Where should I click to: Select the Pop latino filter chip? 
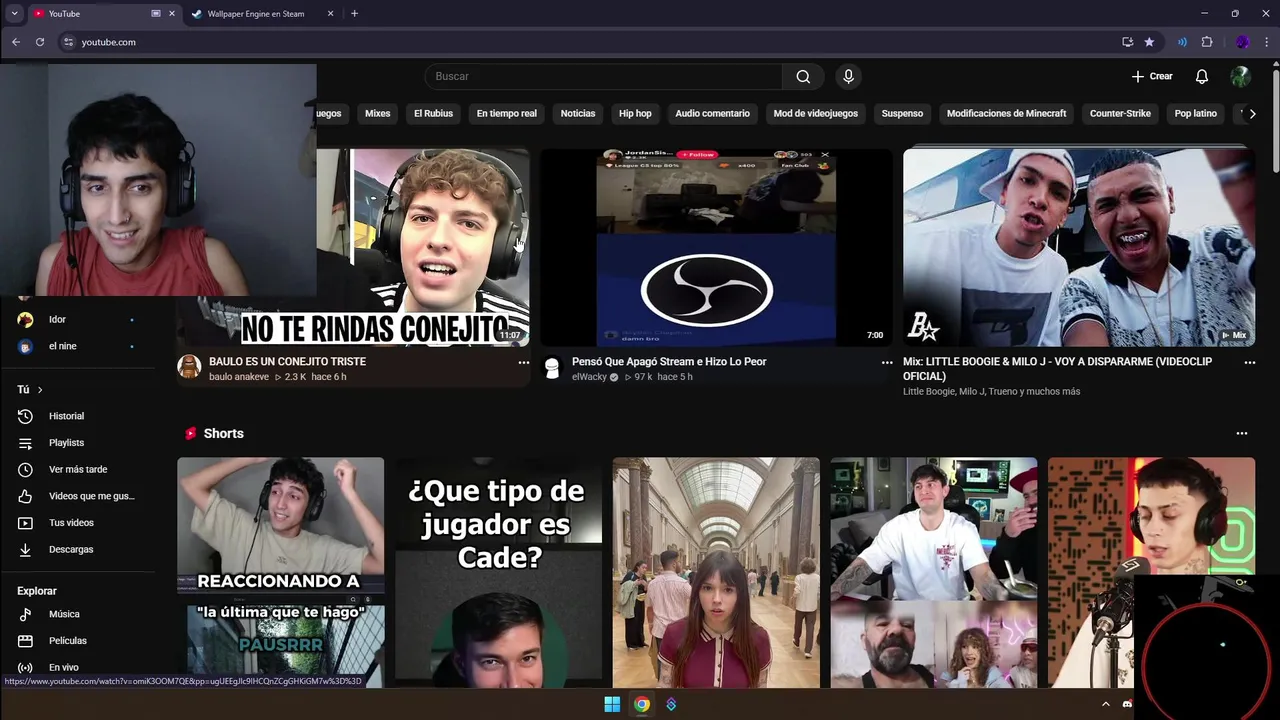[1195, 114]
